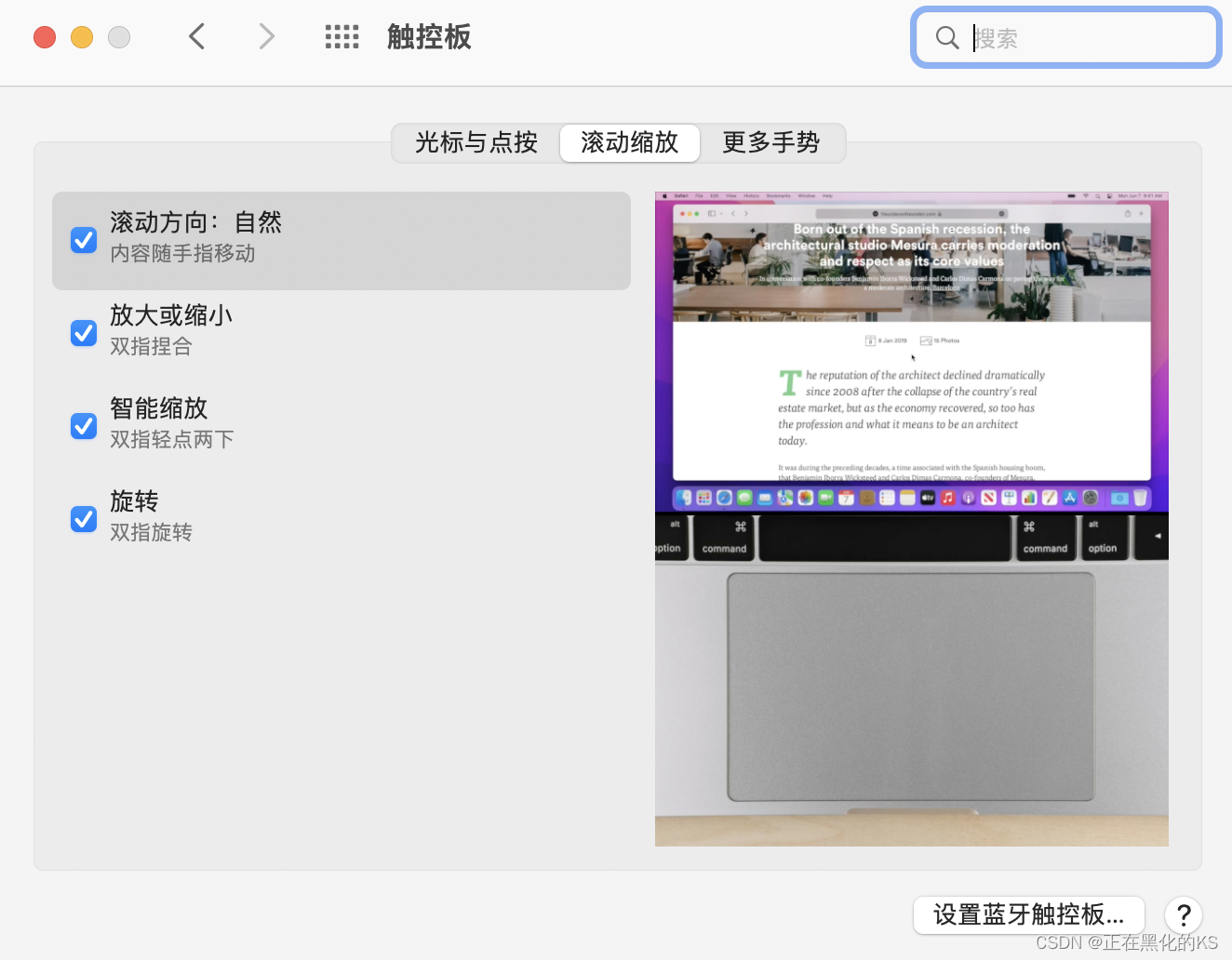This screenshot has height=960, width=1232.
Task: Open the 更多手势 tab
Action: pyautogui.click(x=771, y=142)
